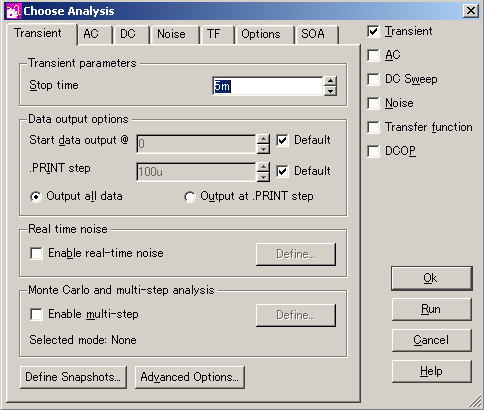Open Advanced Options dialog
The width and height of the screenshot is (484, 410).
190,377
